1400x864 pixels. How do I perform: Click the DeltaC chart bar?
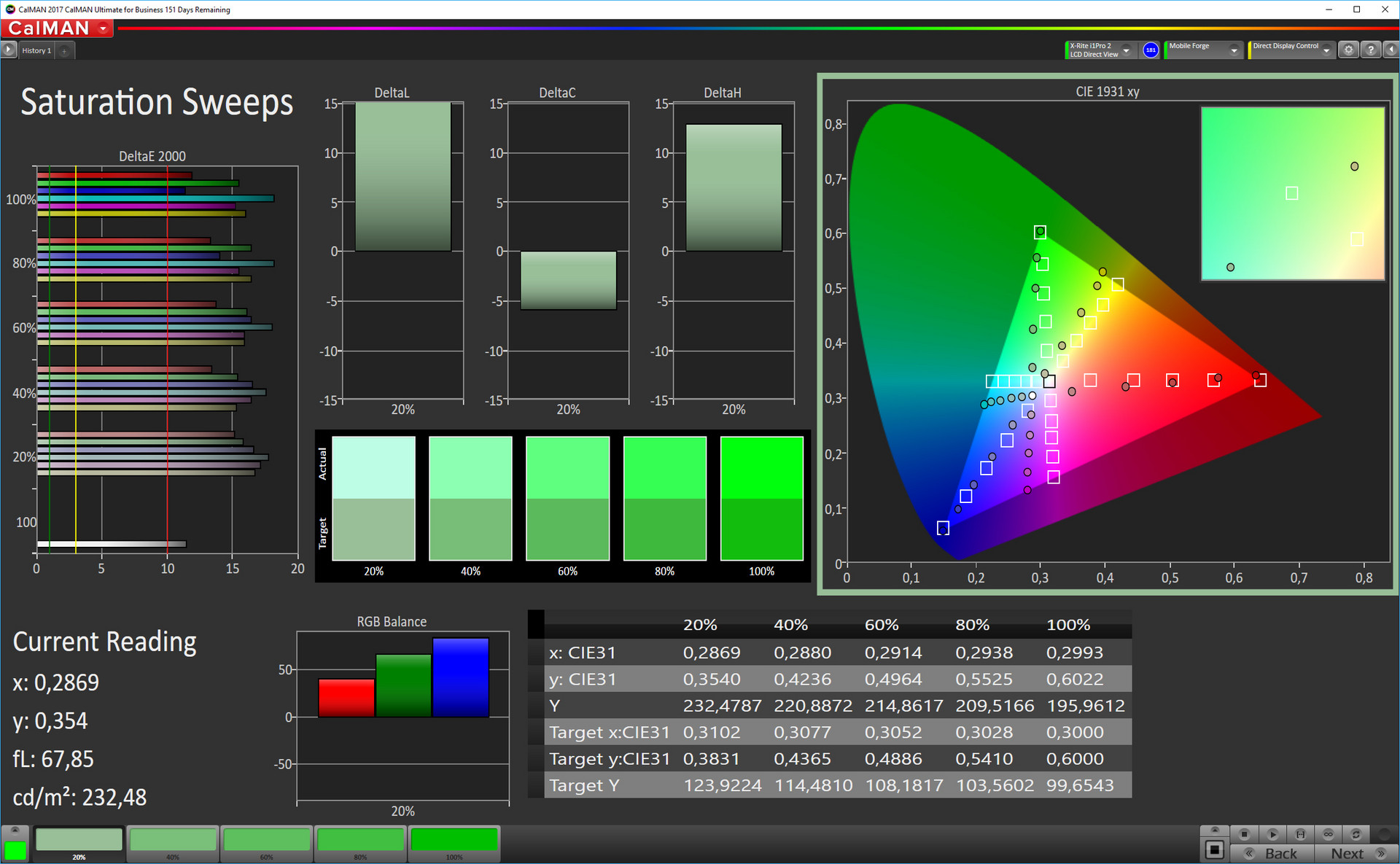click(568, 281)
